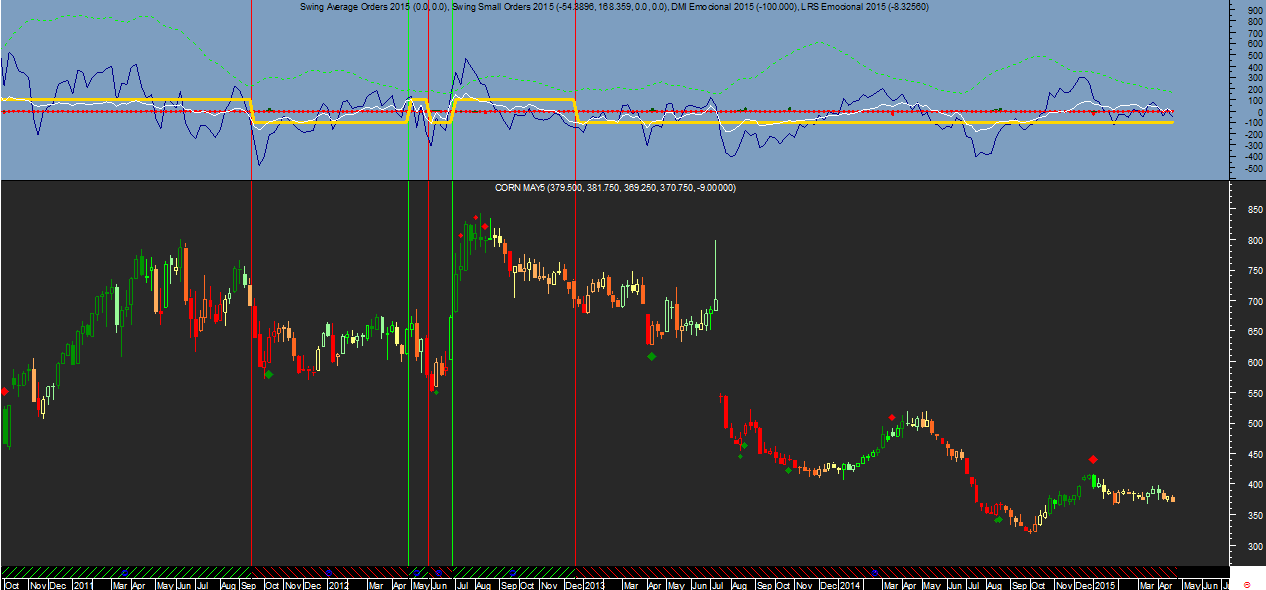The height and width of the screenshot is (590, 1266).
Task: Select the green diamond below the September 2011 low
Action: point(268,374)
